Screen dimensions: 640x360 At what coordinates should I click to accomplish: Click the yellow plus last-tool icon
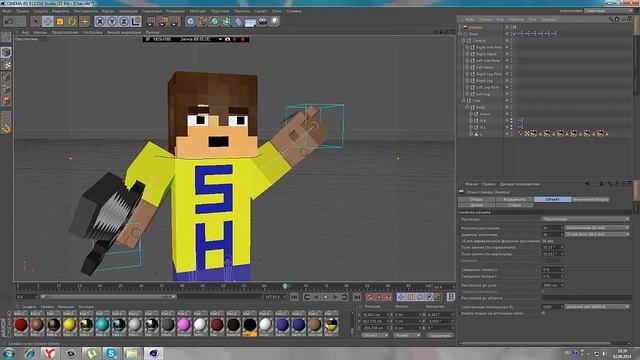pyautogui.click(x=84, y=21)
